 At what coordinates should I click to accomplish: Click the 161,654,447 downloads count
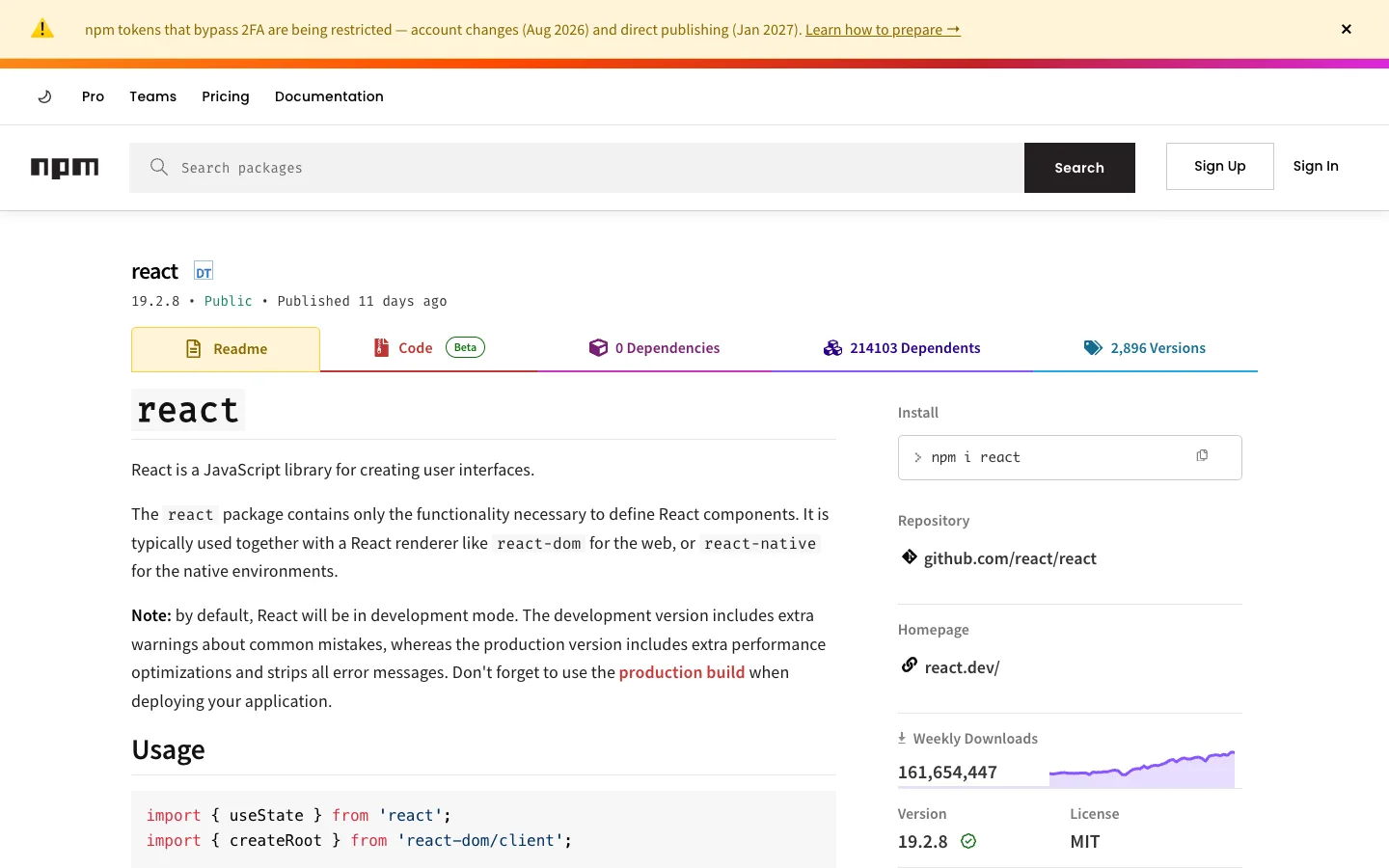[x=947, y=773]
